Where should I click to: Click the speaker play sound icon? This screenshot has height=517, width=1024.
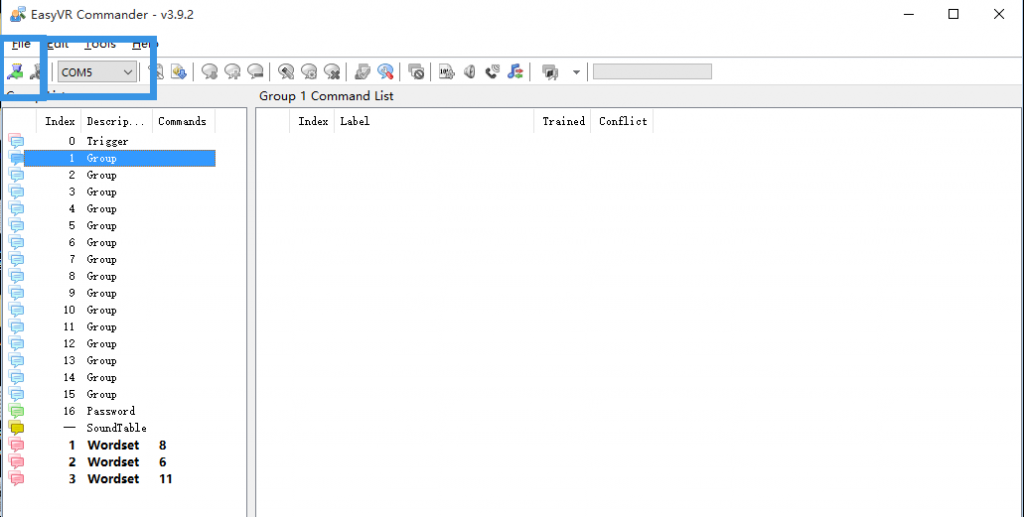pos(470,72)
